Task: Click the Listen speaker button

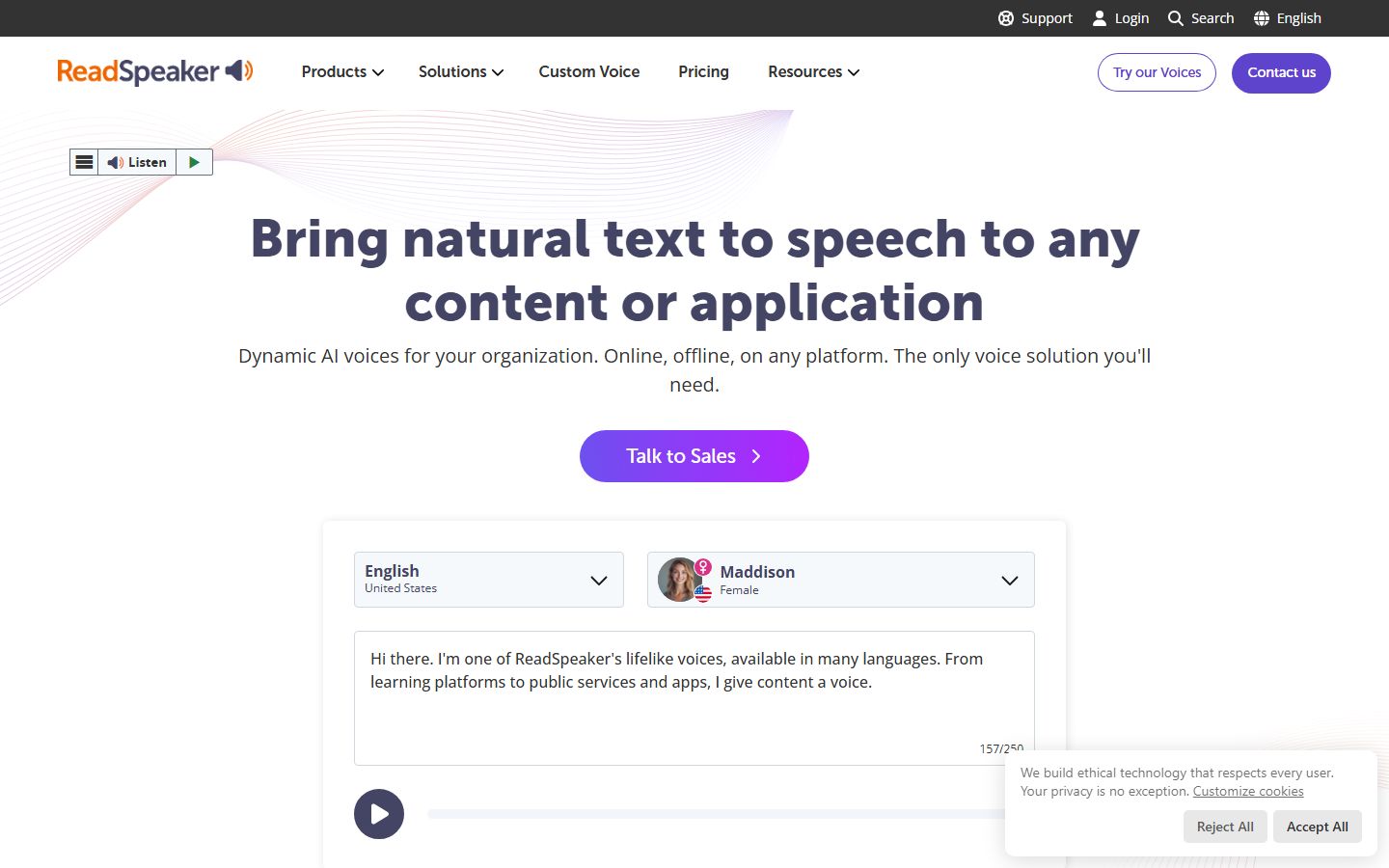Action: pos(137,162)
